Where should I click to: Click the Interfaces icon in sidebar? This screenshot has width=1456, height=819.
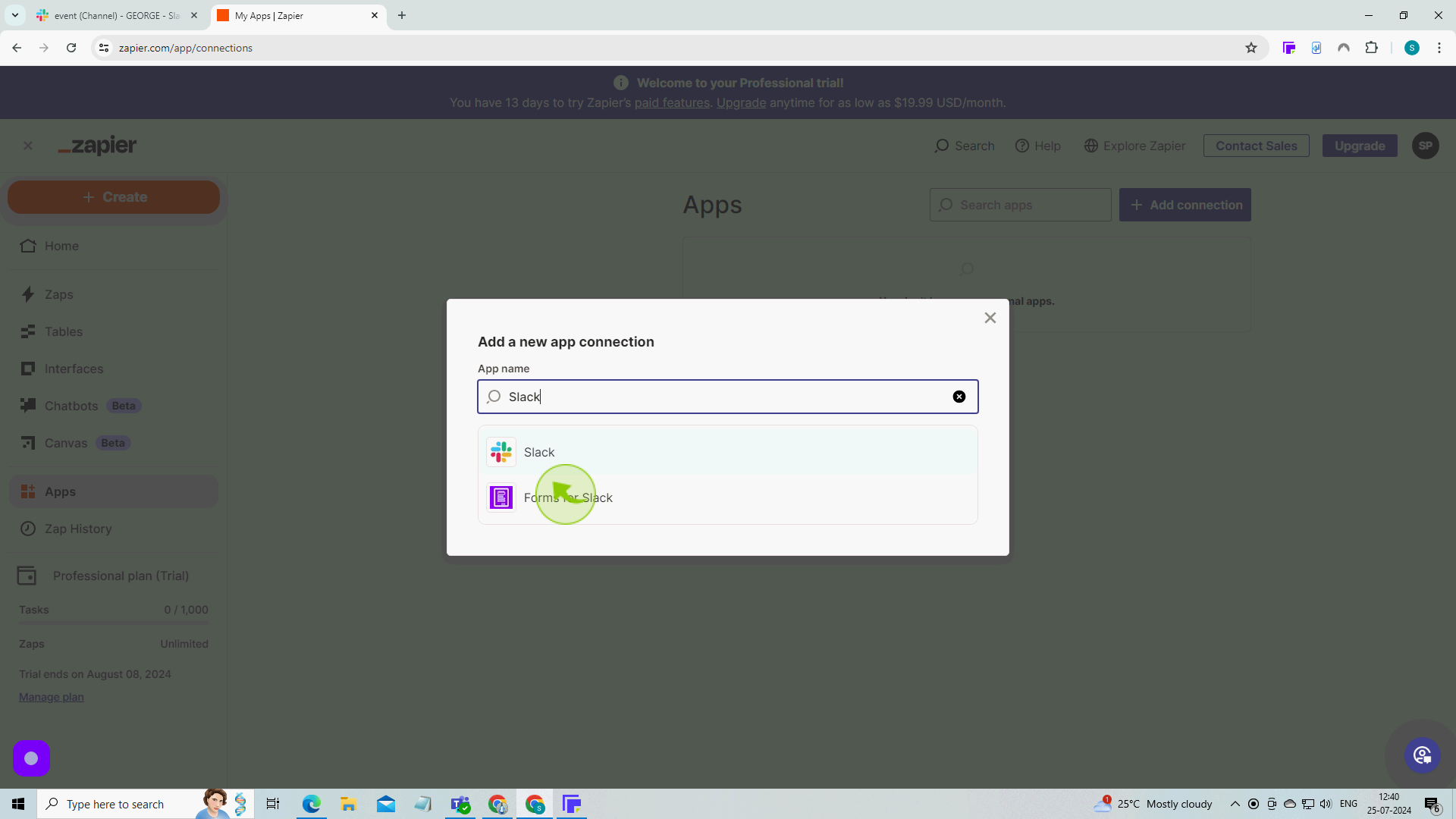tap(28, 369)
